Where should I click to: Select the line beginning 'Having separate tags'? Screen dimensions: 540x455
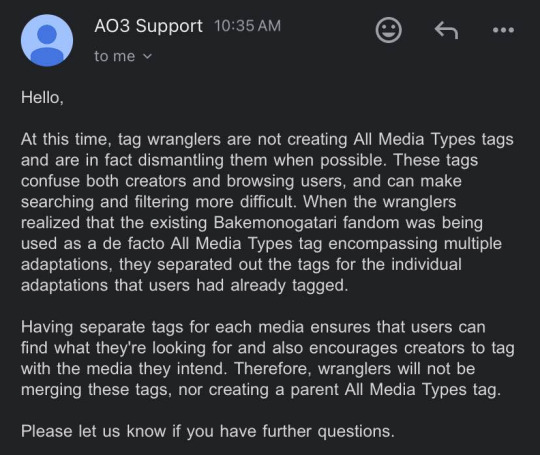pos(253,327)
